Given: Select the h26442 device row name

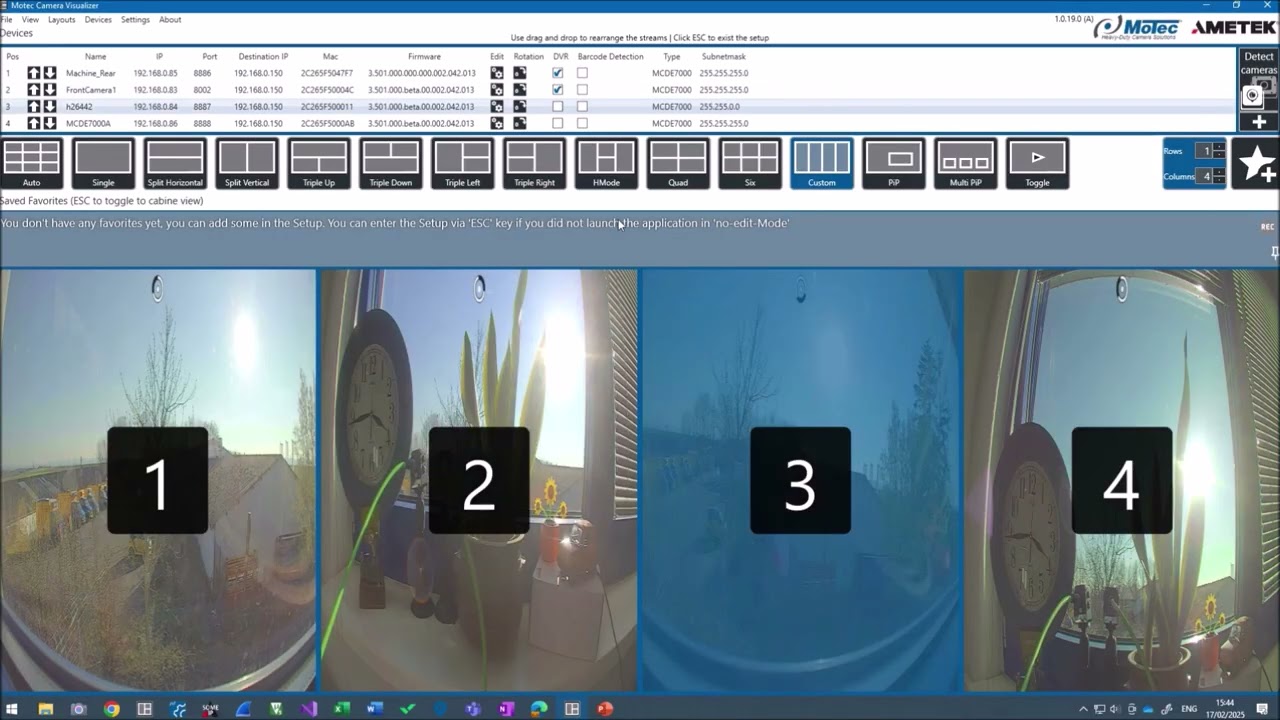Looking at the screenshot, I should (79, 107).
